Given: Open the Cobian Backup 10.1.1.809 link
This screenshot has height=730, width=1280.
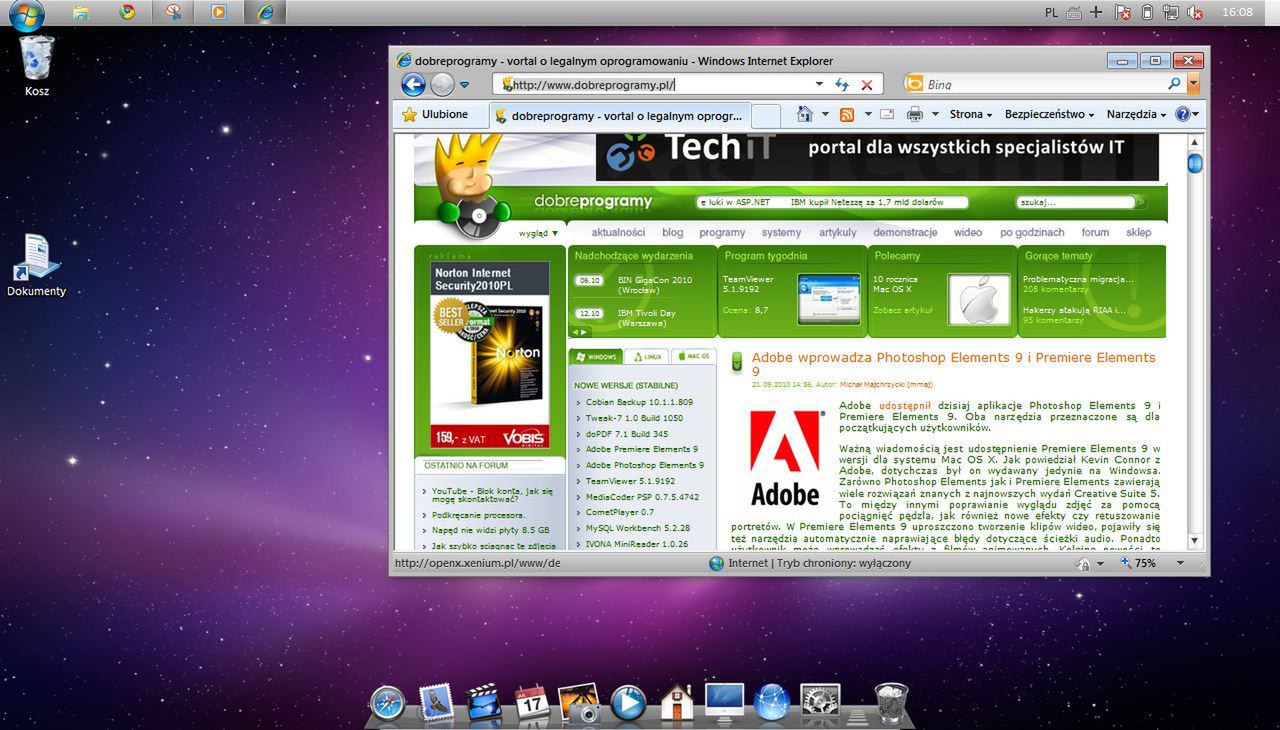Looking at the screenshot, I should 639,402.
